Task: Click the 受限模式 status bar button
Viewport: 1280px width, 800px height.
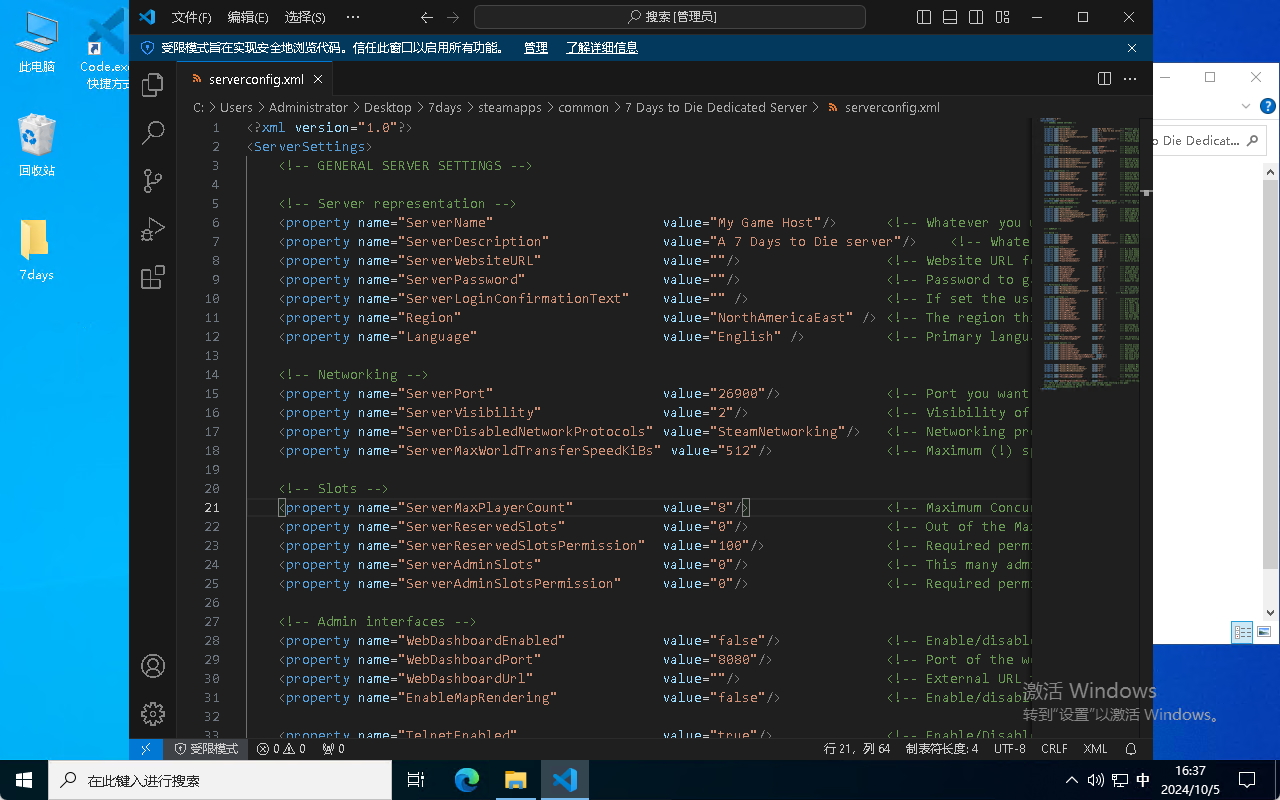Action: pyautogui.click(x=207, y=748)
